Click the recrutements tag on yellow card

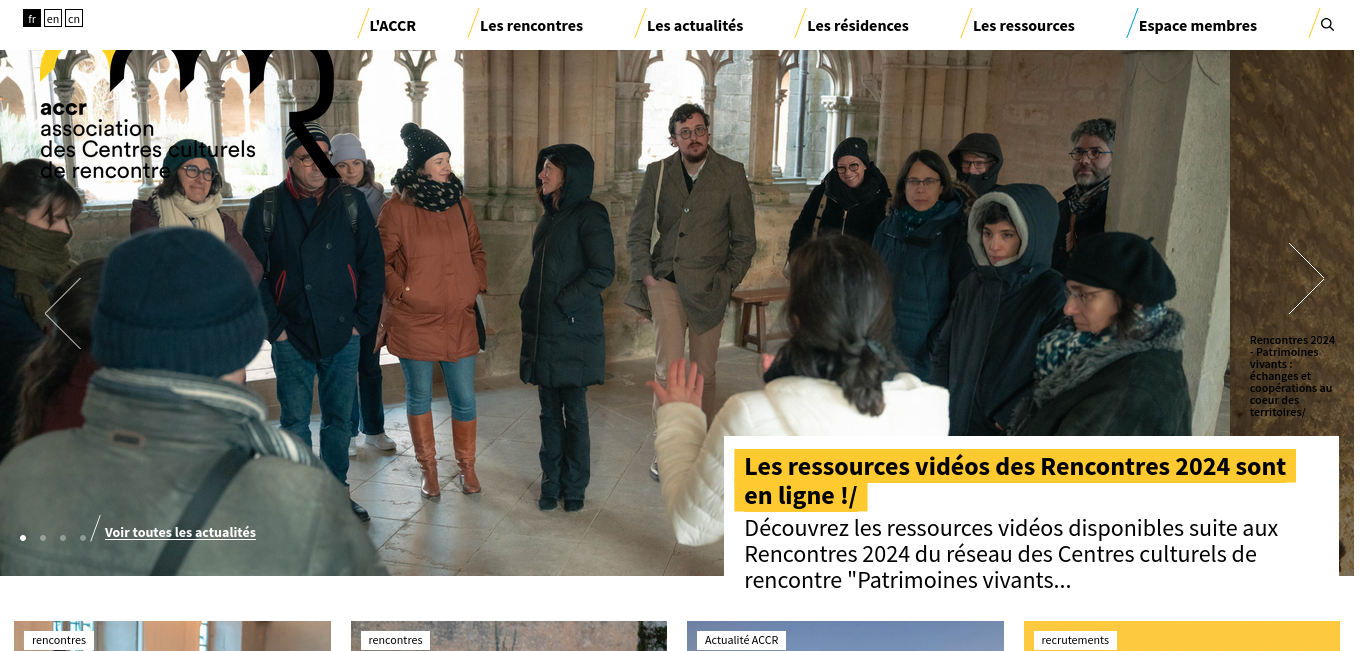click(1075, 640)
